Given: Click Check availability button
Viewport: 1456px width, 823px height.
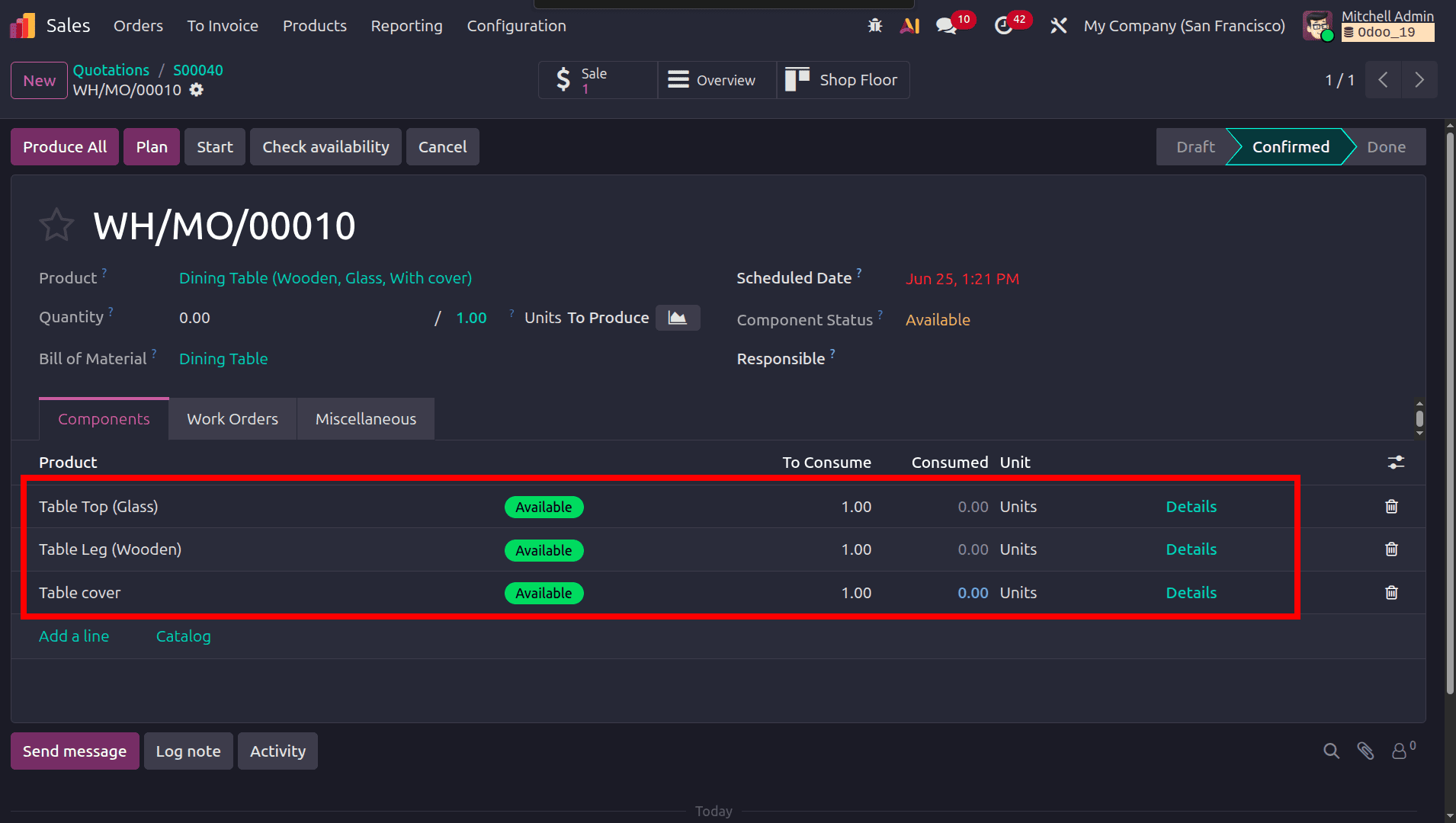Looking at the screenshot, I should point(326,147).
